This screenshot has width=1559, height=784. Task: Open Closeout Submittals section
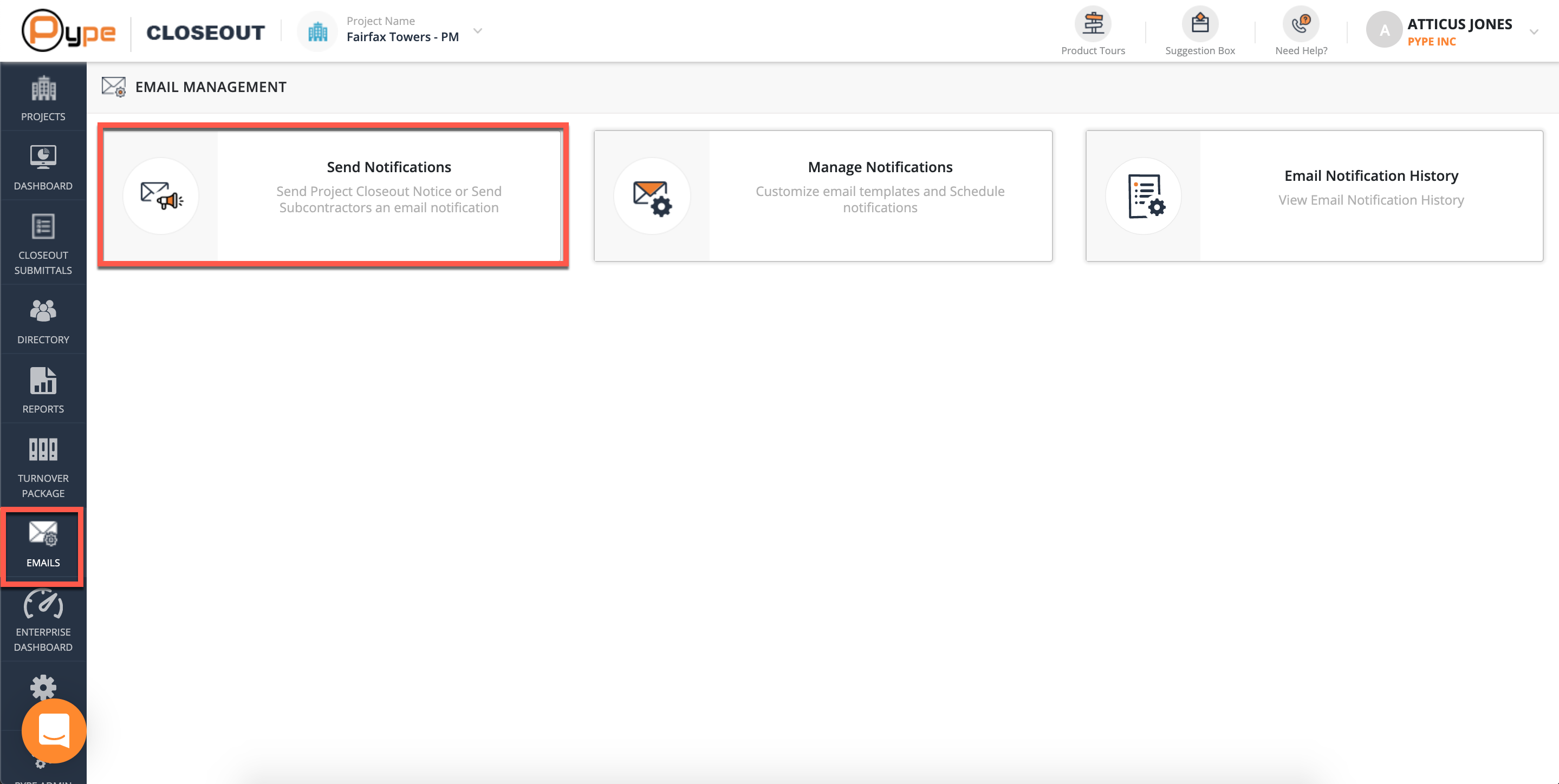(43, 242)
